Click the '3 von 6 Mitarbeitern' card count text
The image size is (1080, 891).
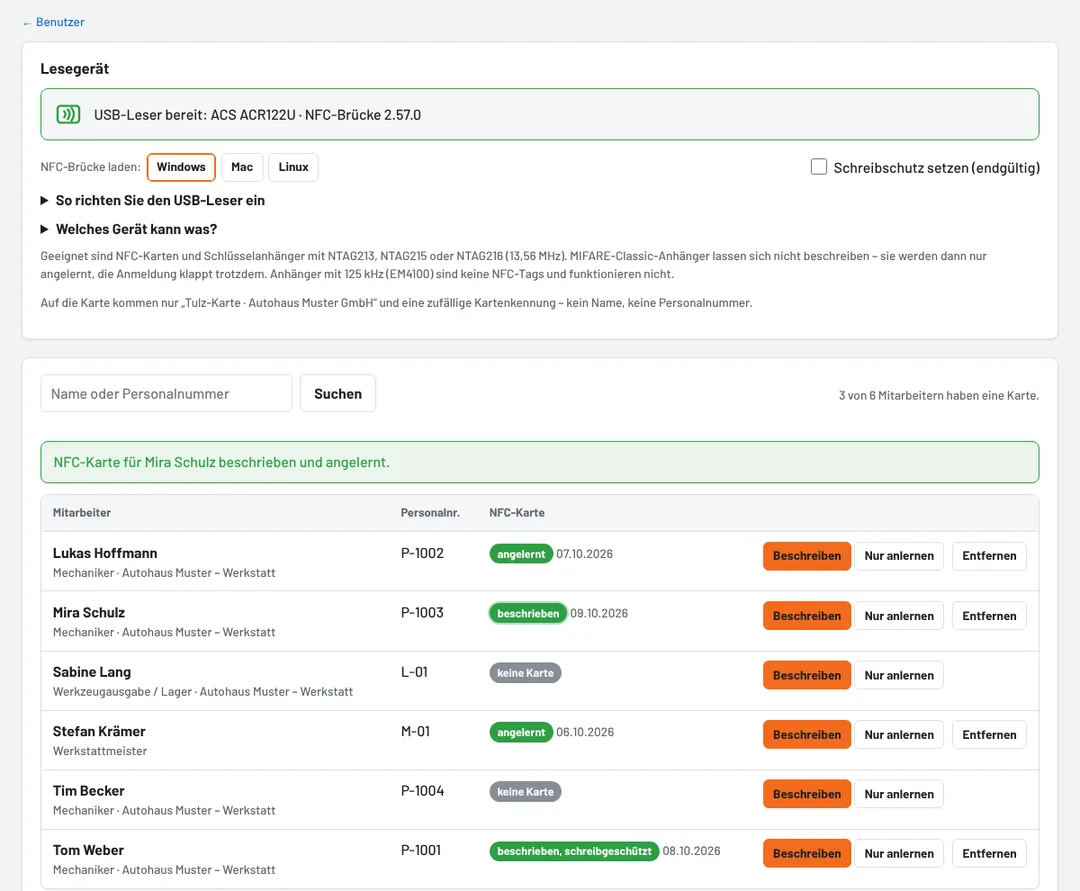pyautogui.click(x=939, y=395)
